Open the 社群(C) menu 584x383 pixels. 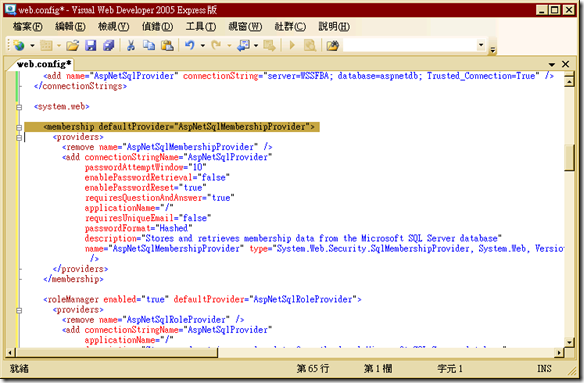tap(290, 26)
